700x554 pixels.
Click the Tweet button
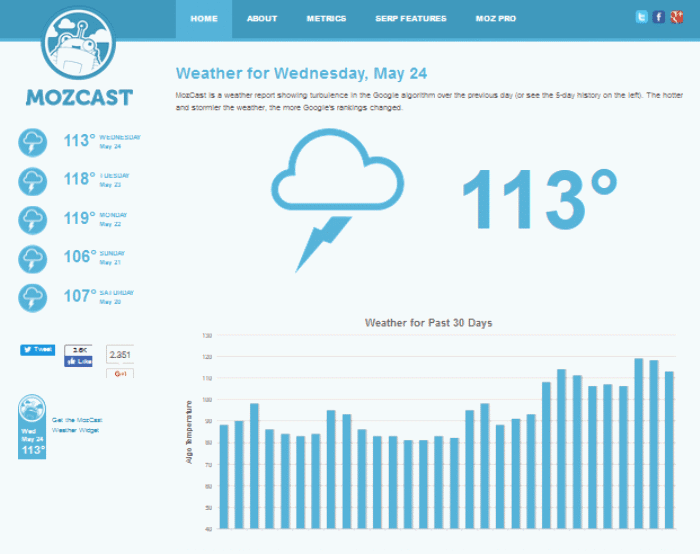[x=38, y=350]
